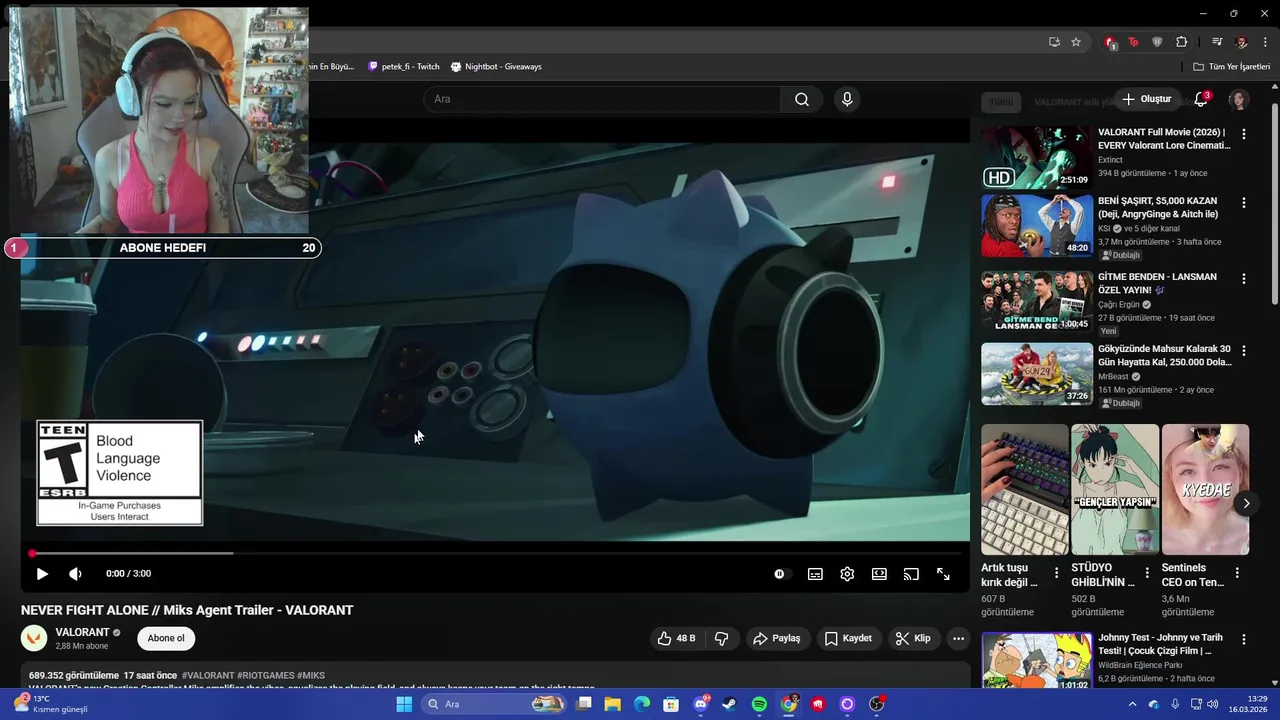The height and width of the screenshot is (720, 1280).
Task: Create a clip with the Klip button
Action: (913, 638)
